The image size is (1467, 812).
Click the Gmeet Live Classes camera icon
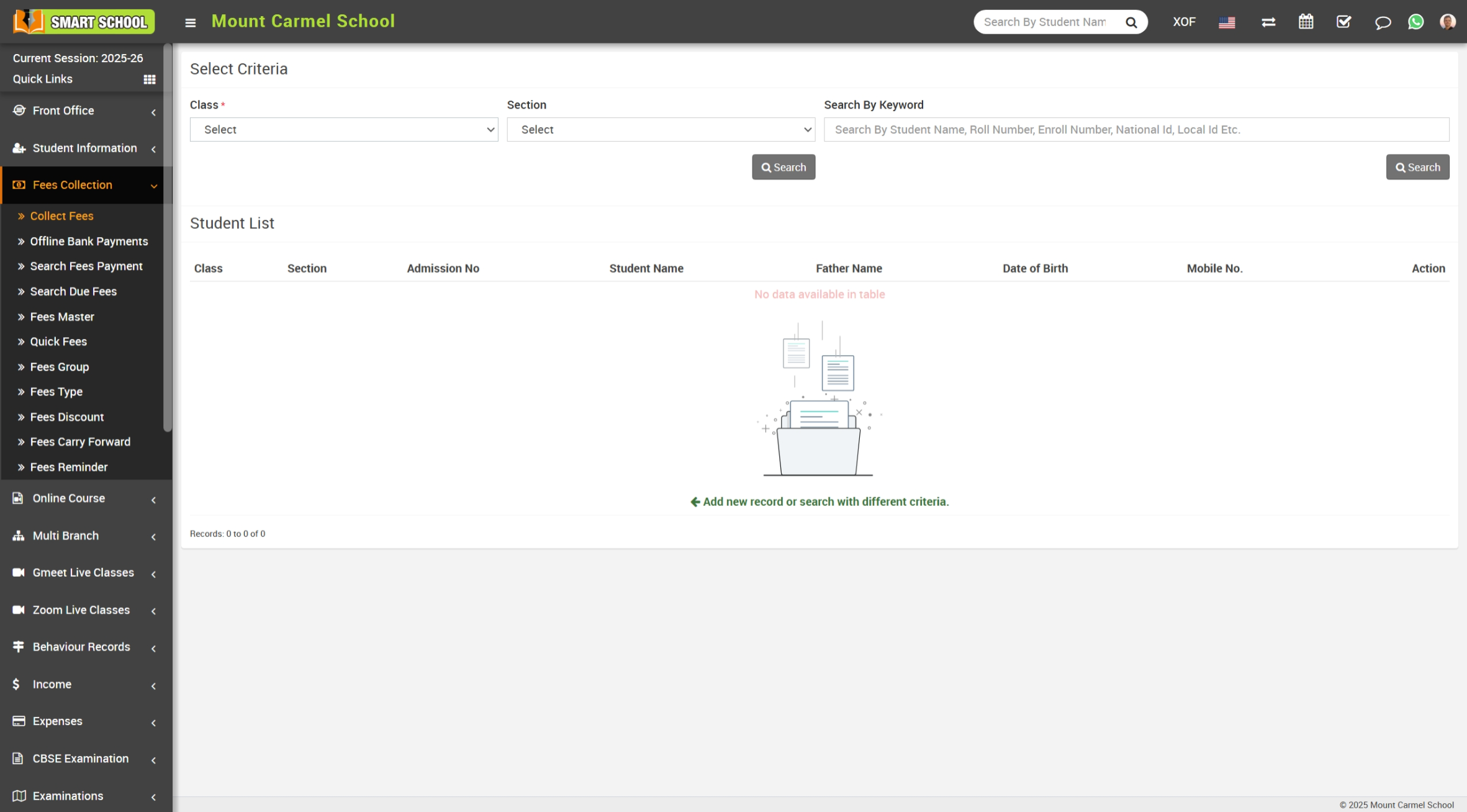[x=19, y=572]
